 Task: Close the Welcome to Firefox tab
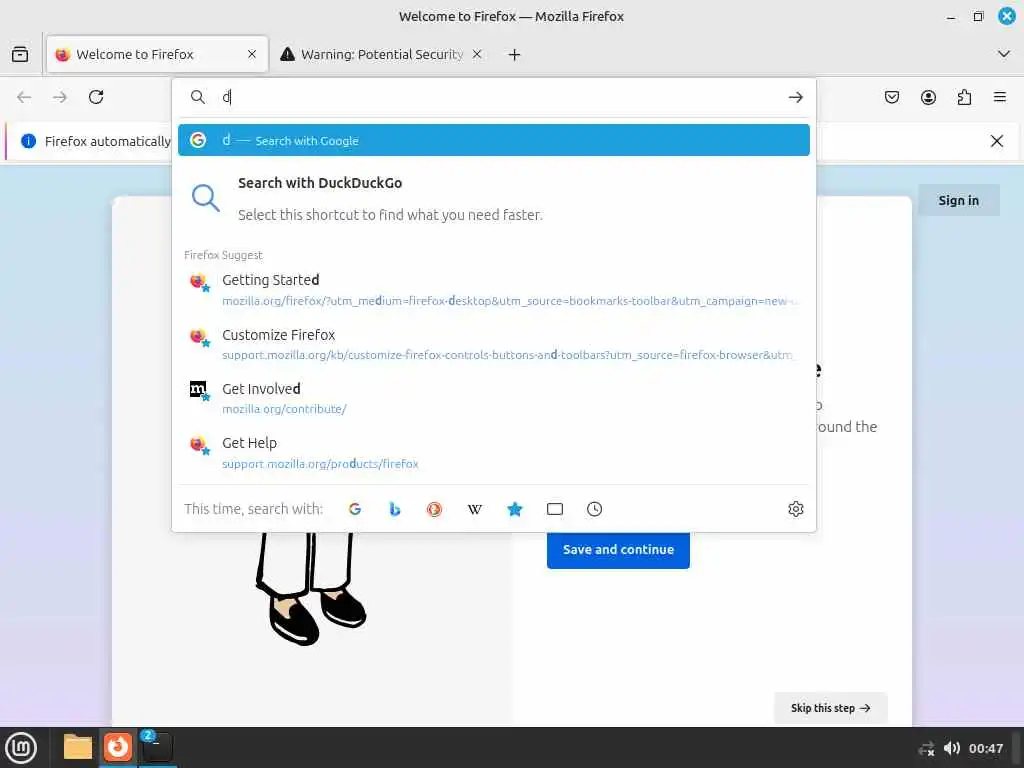pos(252,54)
